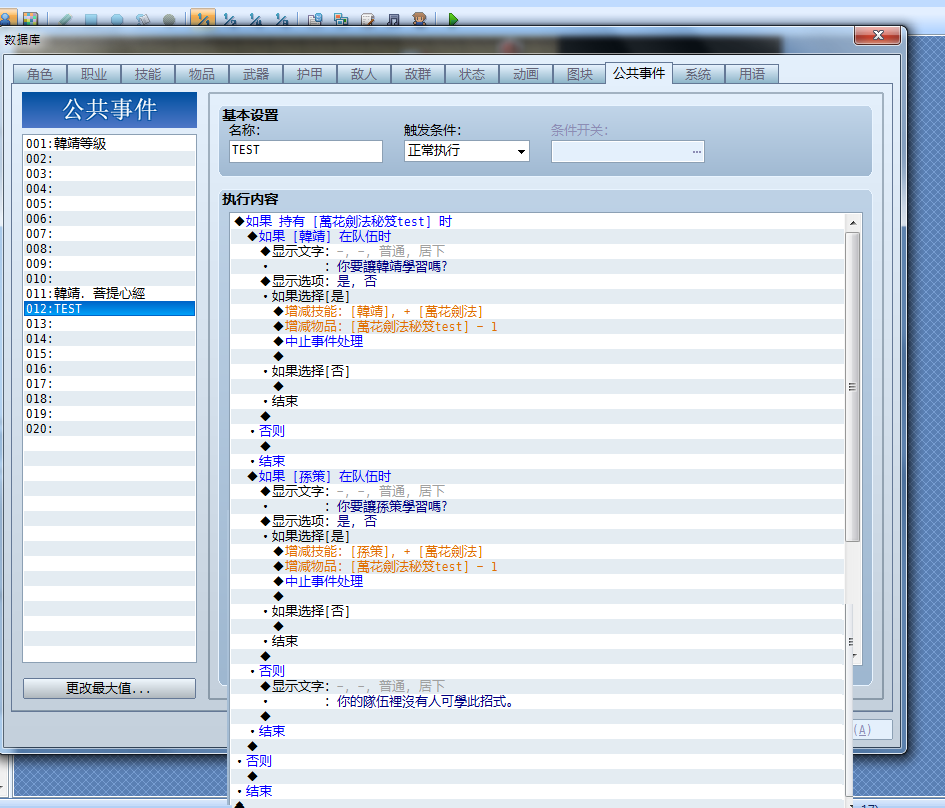The image size is (945, 808).
Task: Switch to region mode via colorful grid icon
Action: 30,19
